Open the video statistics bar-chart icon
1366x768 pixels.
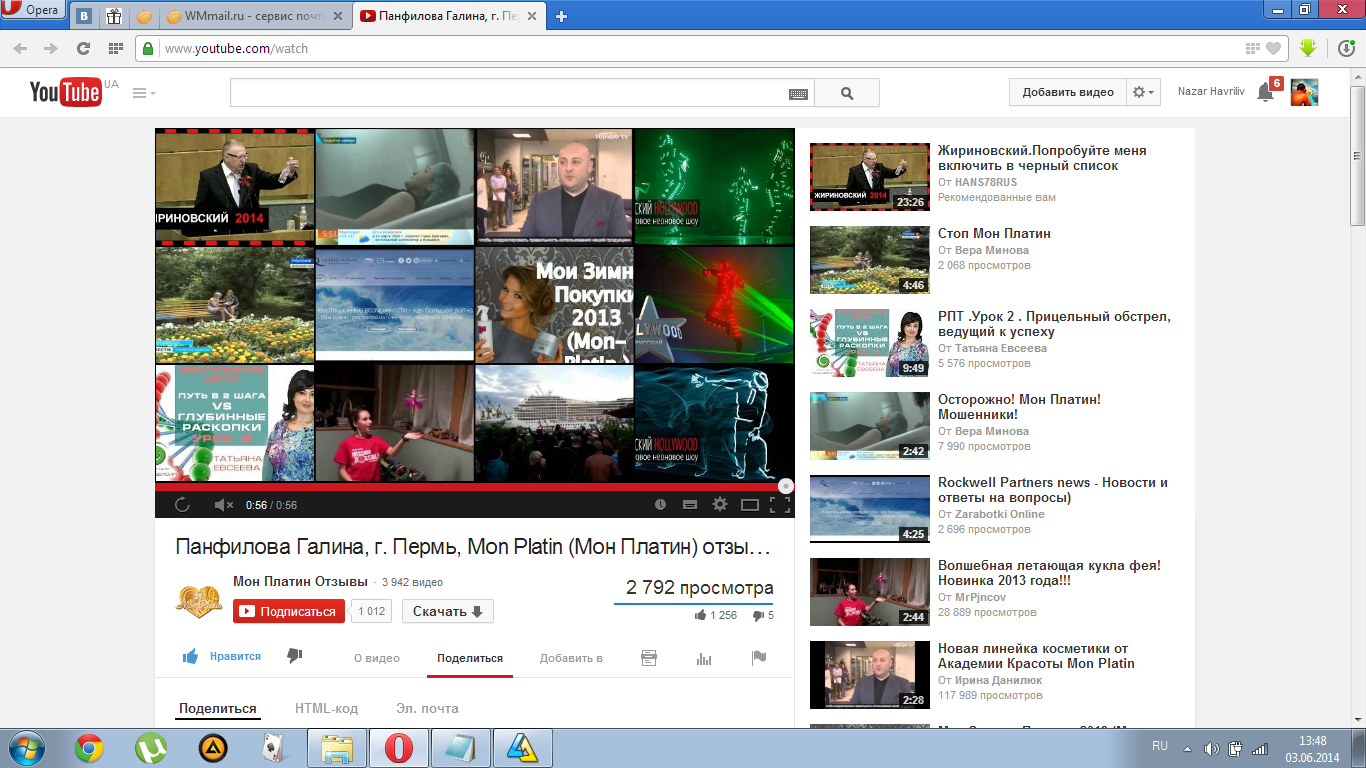pyautogui.click(x=704, y=658)
